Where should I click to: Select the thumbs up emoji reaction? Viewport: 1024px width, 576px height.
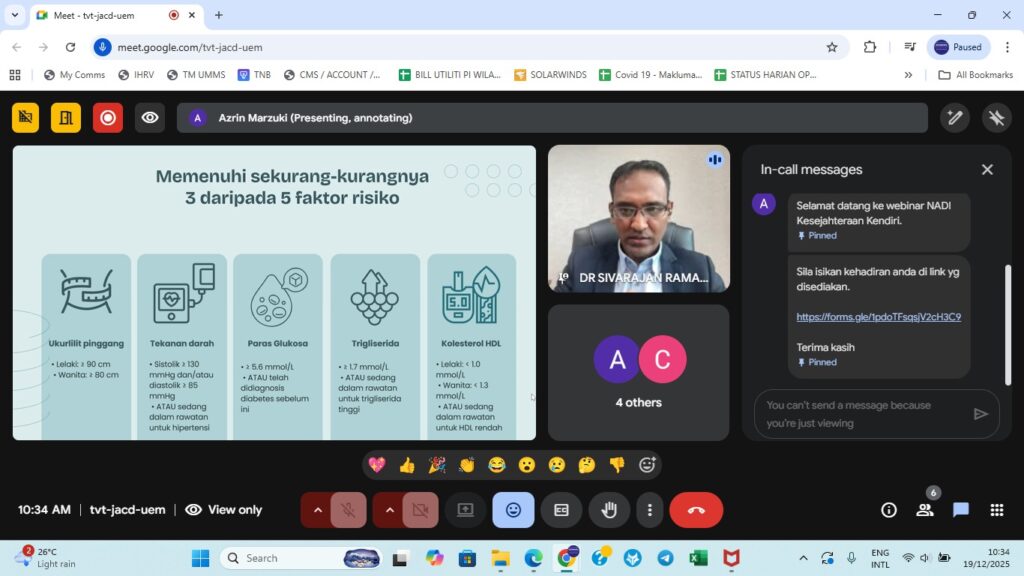click(407, 465)
